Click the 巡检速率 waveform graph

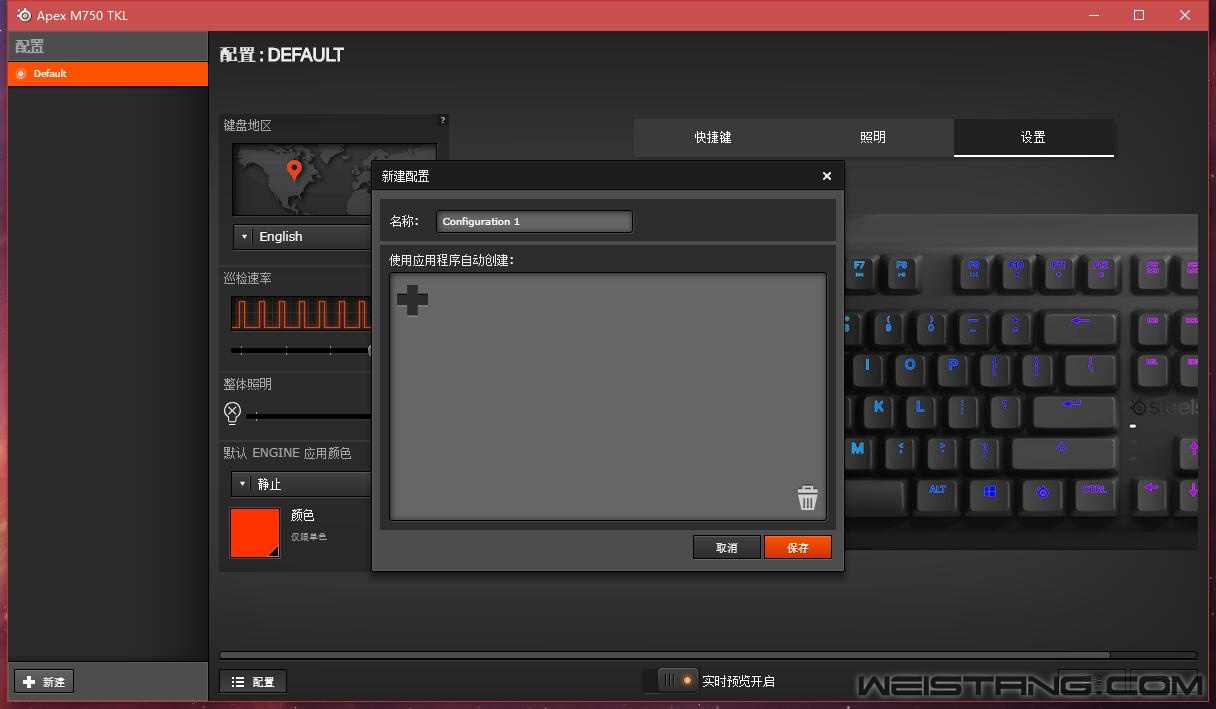coord(301,313)
